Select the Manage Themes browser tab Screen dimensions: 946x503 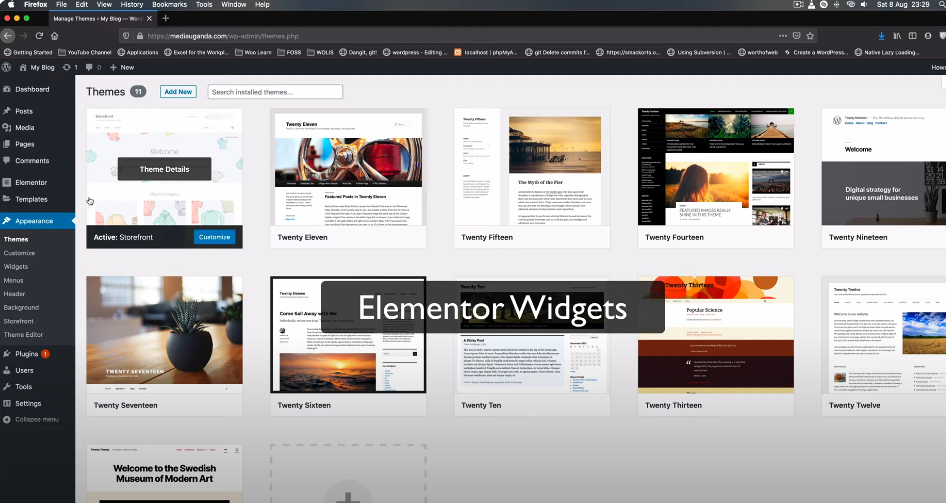(101, 19)
